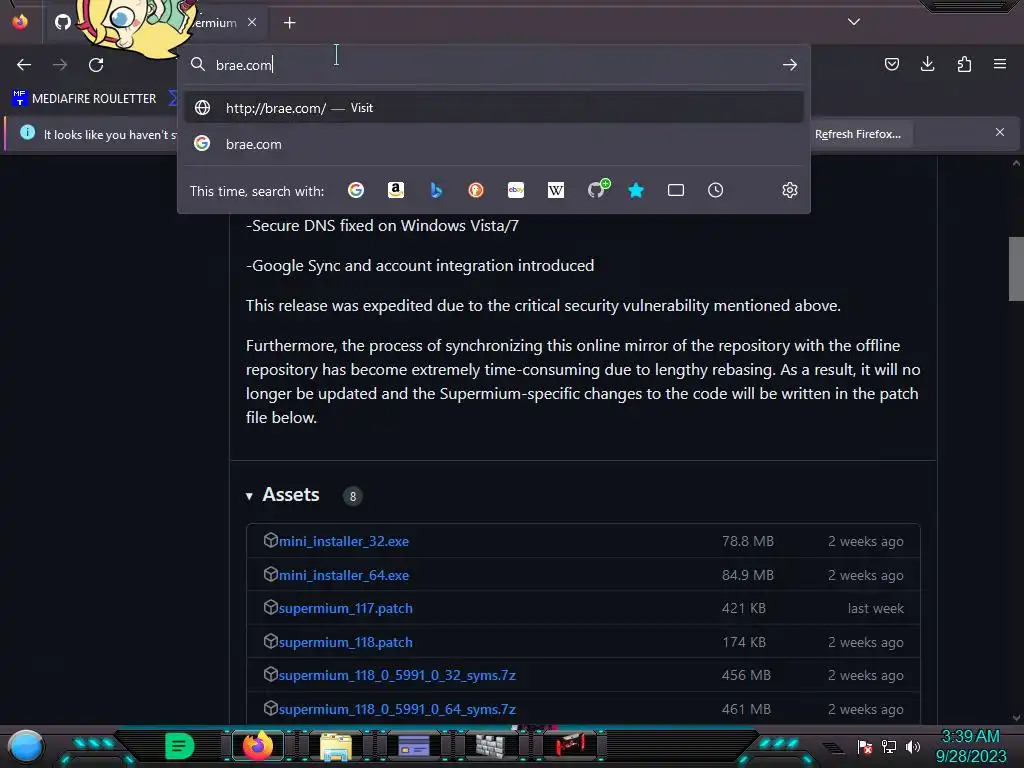The width and height of the screenshot is (1024, 768).
Task: Open search settings gear icon
Action: (x=790, y=190)
